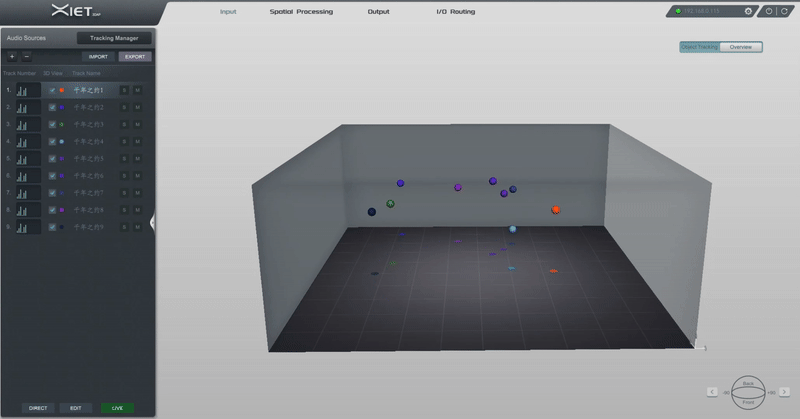Open connection settings gear icon
The height and width of the screenshot is (419, 800).
coord(748,12)
